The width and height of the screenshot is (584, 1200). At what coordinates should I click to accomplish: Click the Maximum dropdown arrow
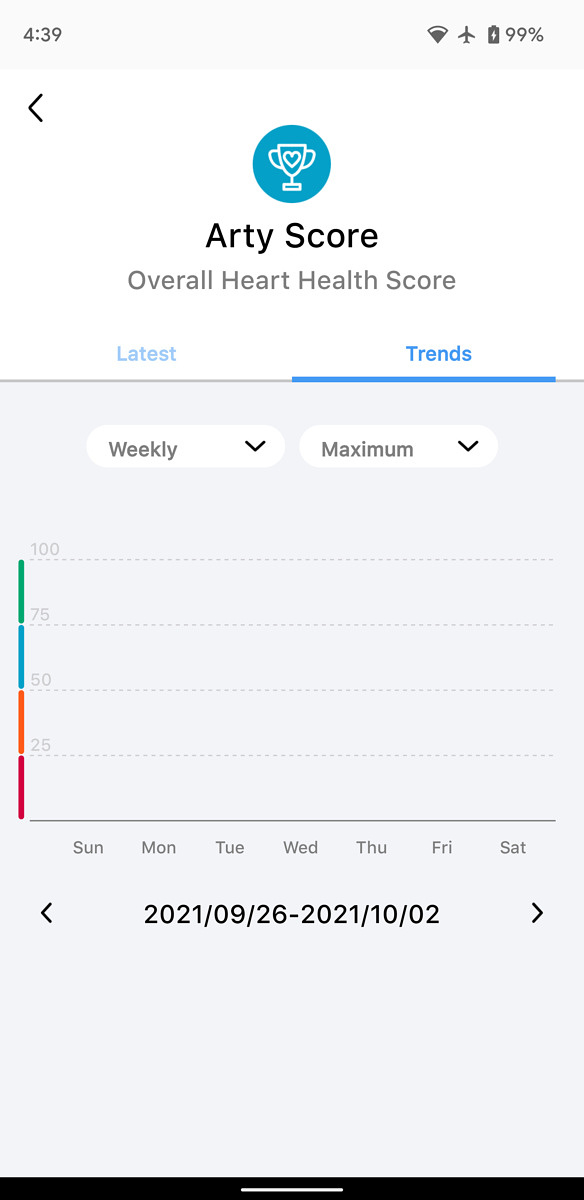point(468,446)
